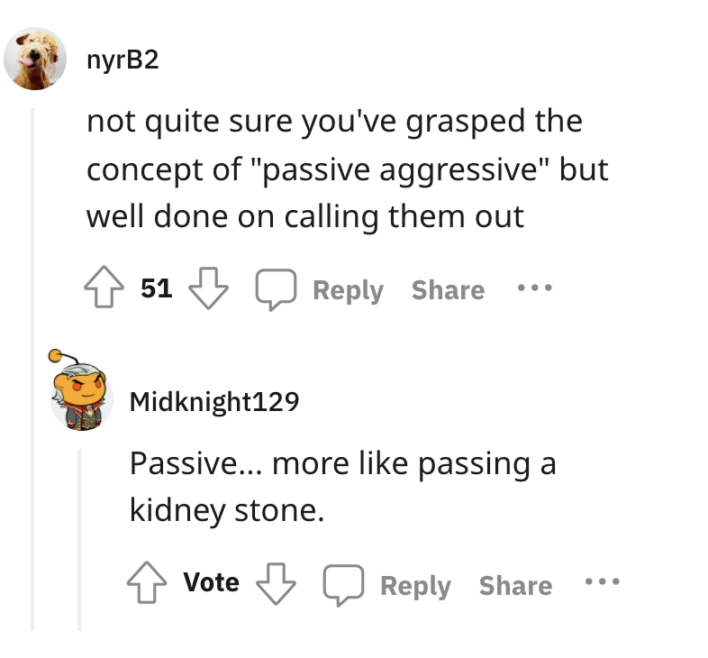Screen dimensions: 708x658
Task: Share Midknight129's reply
Action: point(515,585)
